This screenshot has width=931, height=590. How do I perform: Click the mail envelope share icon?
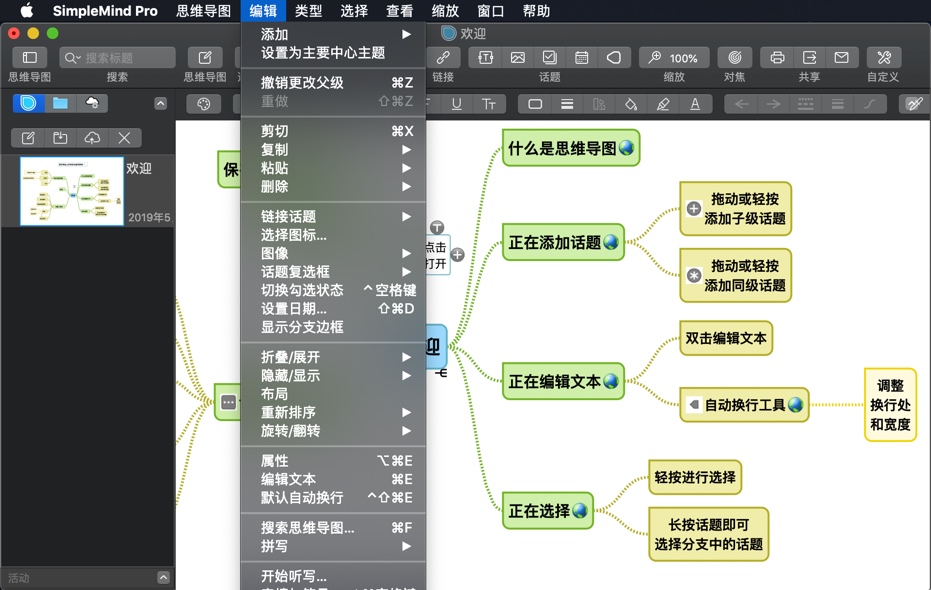point(841,58)
